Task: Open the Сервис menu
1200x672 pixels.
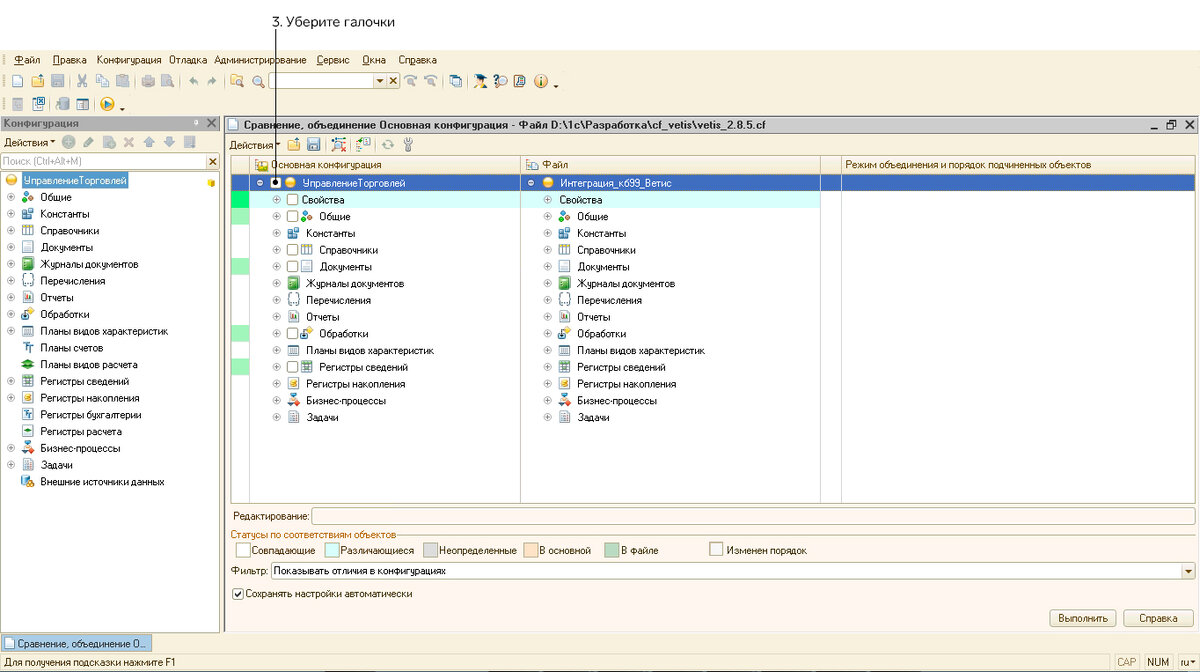Action: [333, 60]
